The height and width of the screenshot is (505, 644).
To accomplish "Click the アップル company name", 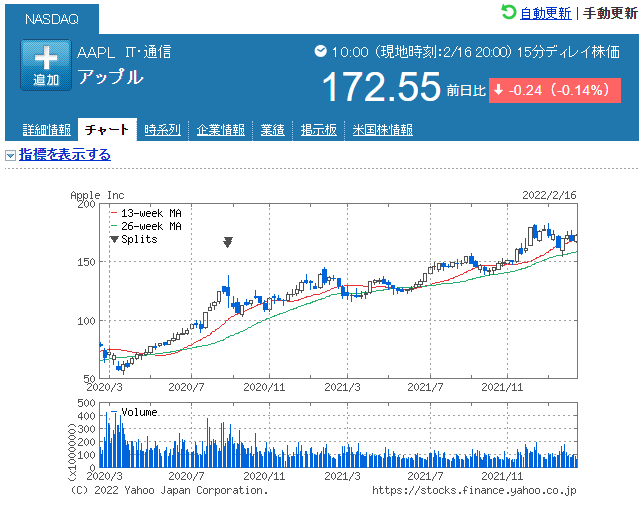I will 111,77.
